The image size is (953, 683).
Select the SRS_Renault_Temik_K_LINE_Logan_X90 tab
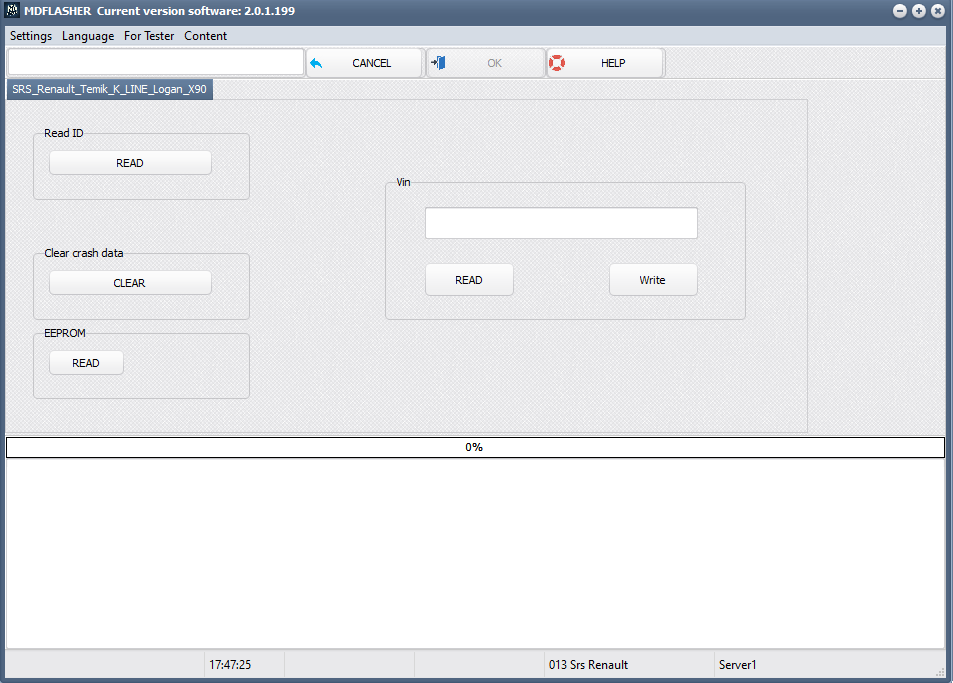[109, 89]
